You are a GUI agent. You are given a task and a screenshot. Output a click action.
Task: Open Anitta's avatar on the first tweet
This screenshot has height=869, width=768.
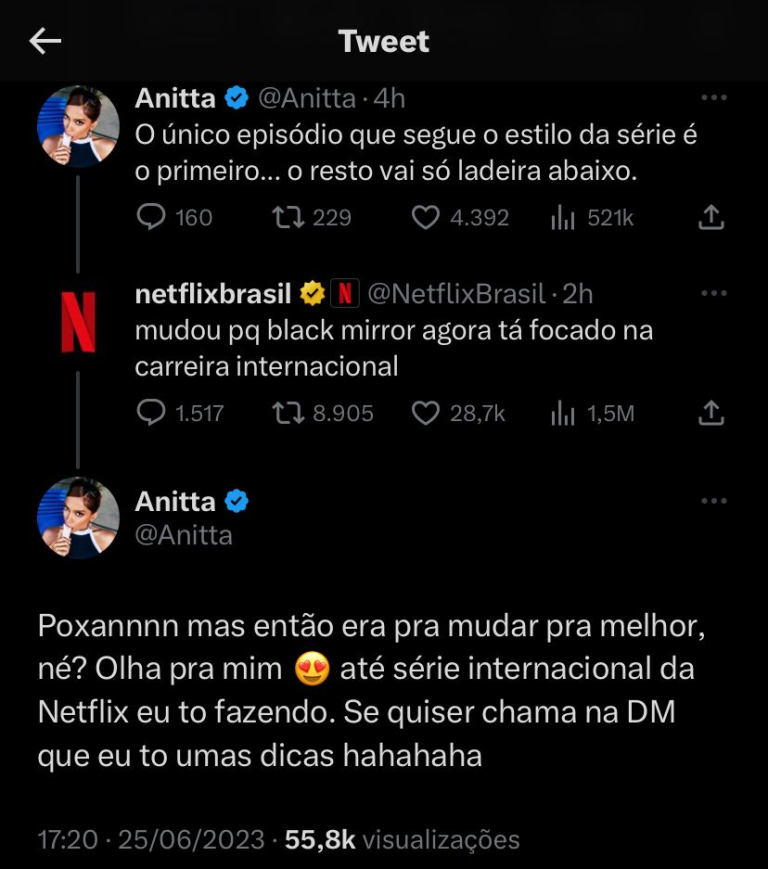click(78, 125)
